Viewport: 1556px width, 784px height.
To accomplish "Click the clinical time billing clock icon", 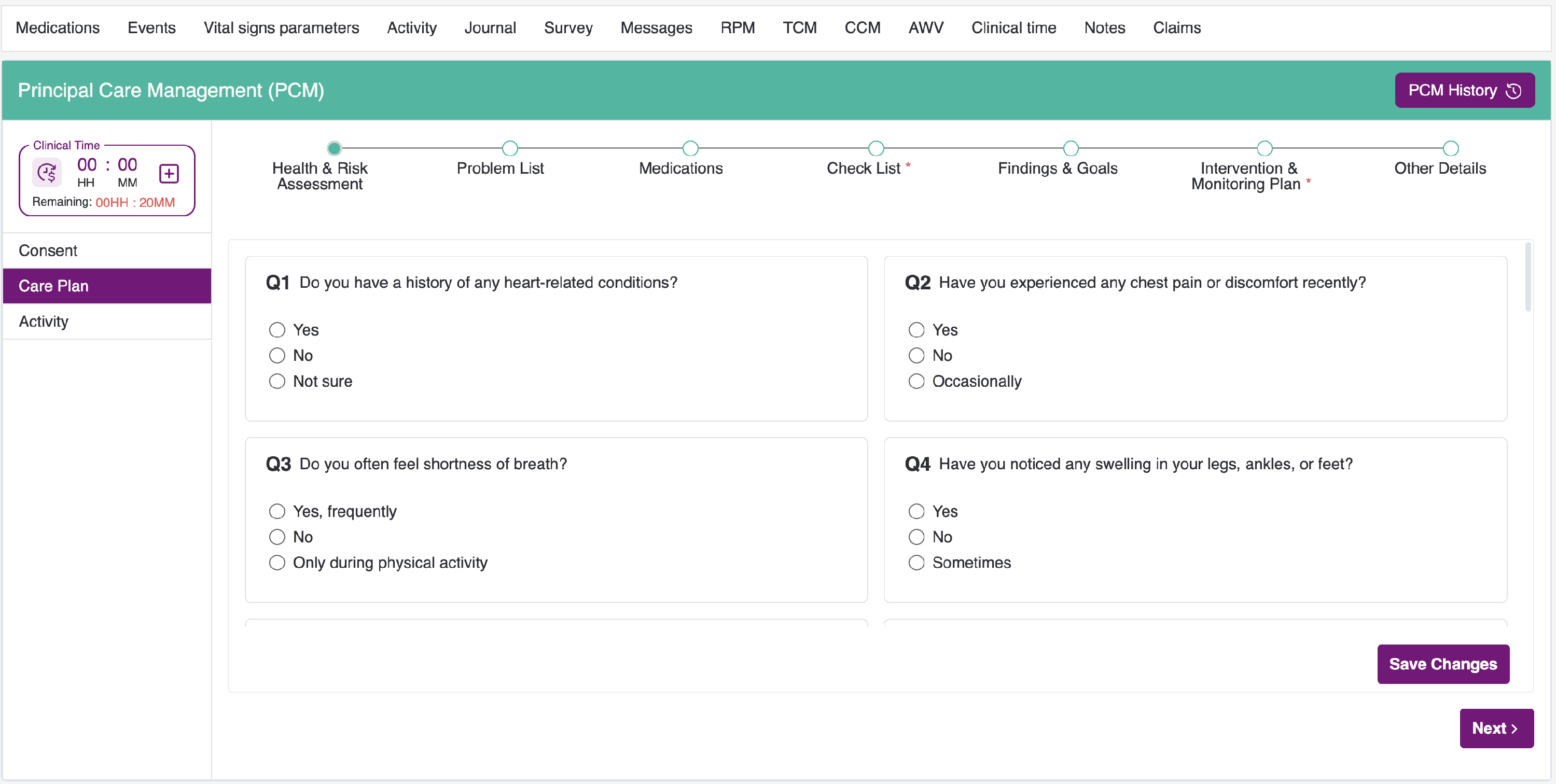I will pyautogui.click(x=47, y=173).
